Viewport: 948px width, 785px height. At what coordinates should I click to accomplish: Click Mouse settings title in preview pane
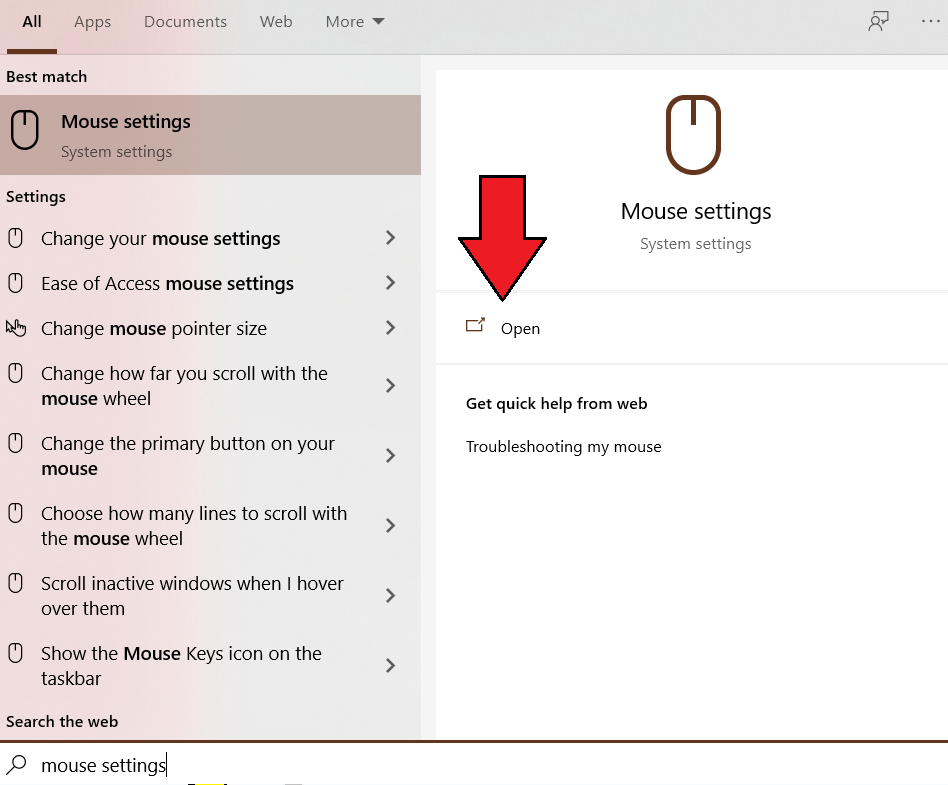696,211
